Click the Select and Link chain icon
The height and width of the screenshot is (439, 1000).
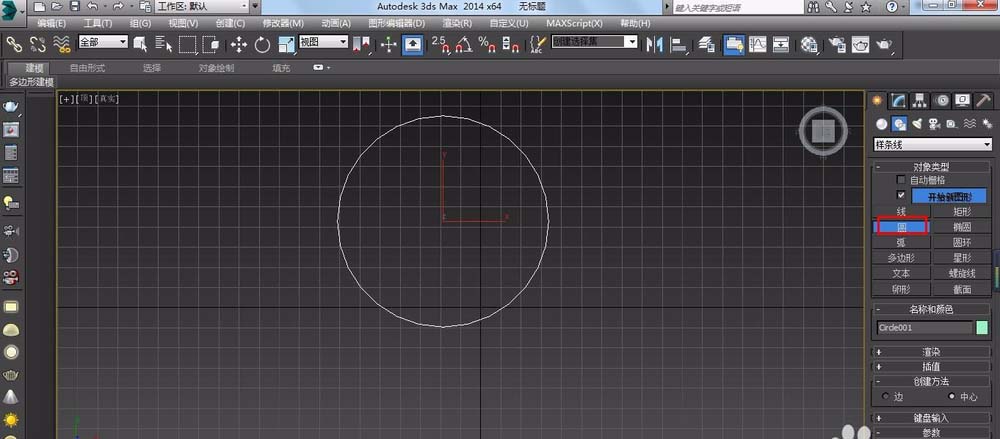click(x=14, y=44)
